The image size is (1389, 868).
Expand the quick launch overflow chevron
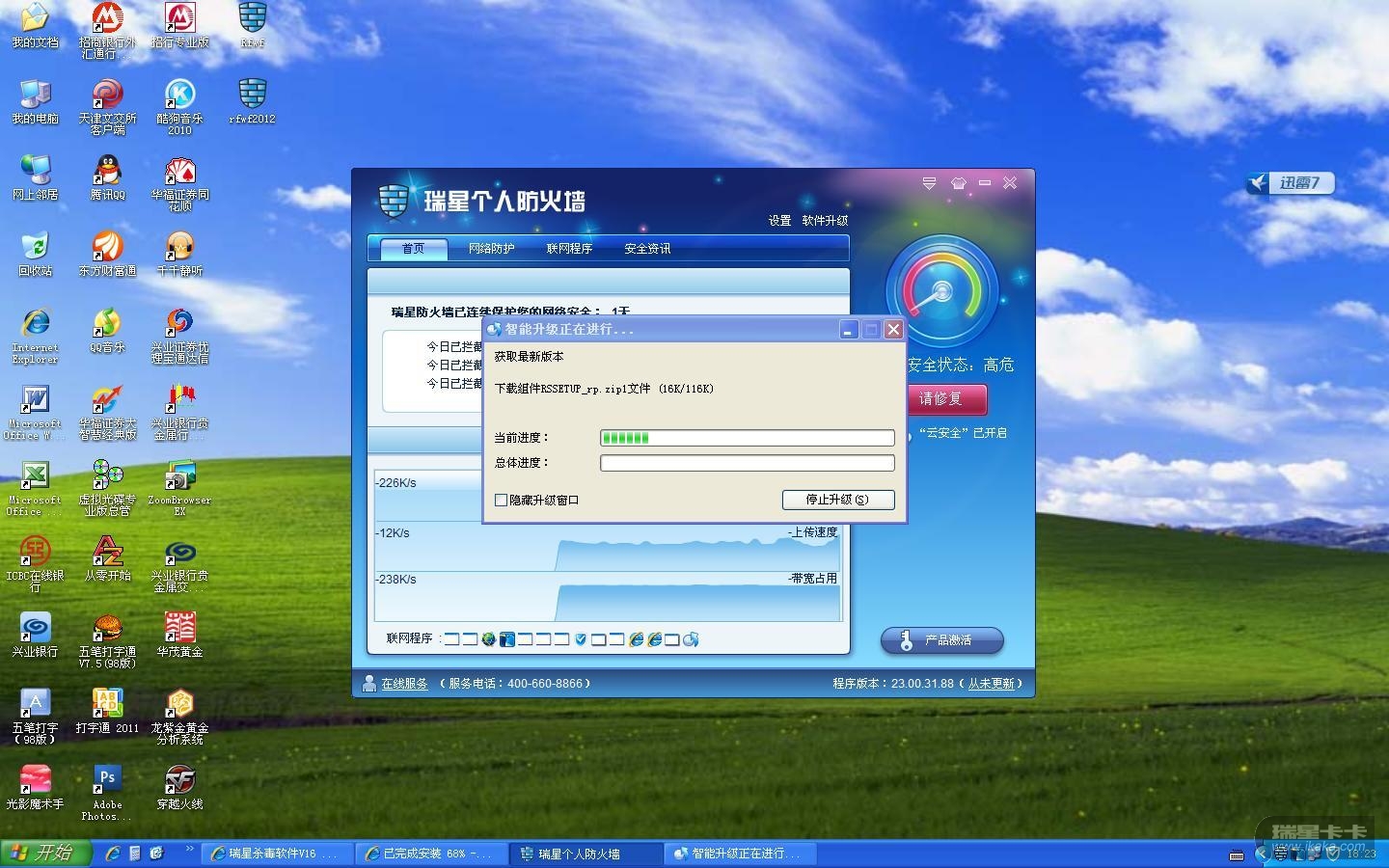click(x=189, y=850)
